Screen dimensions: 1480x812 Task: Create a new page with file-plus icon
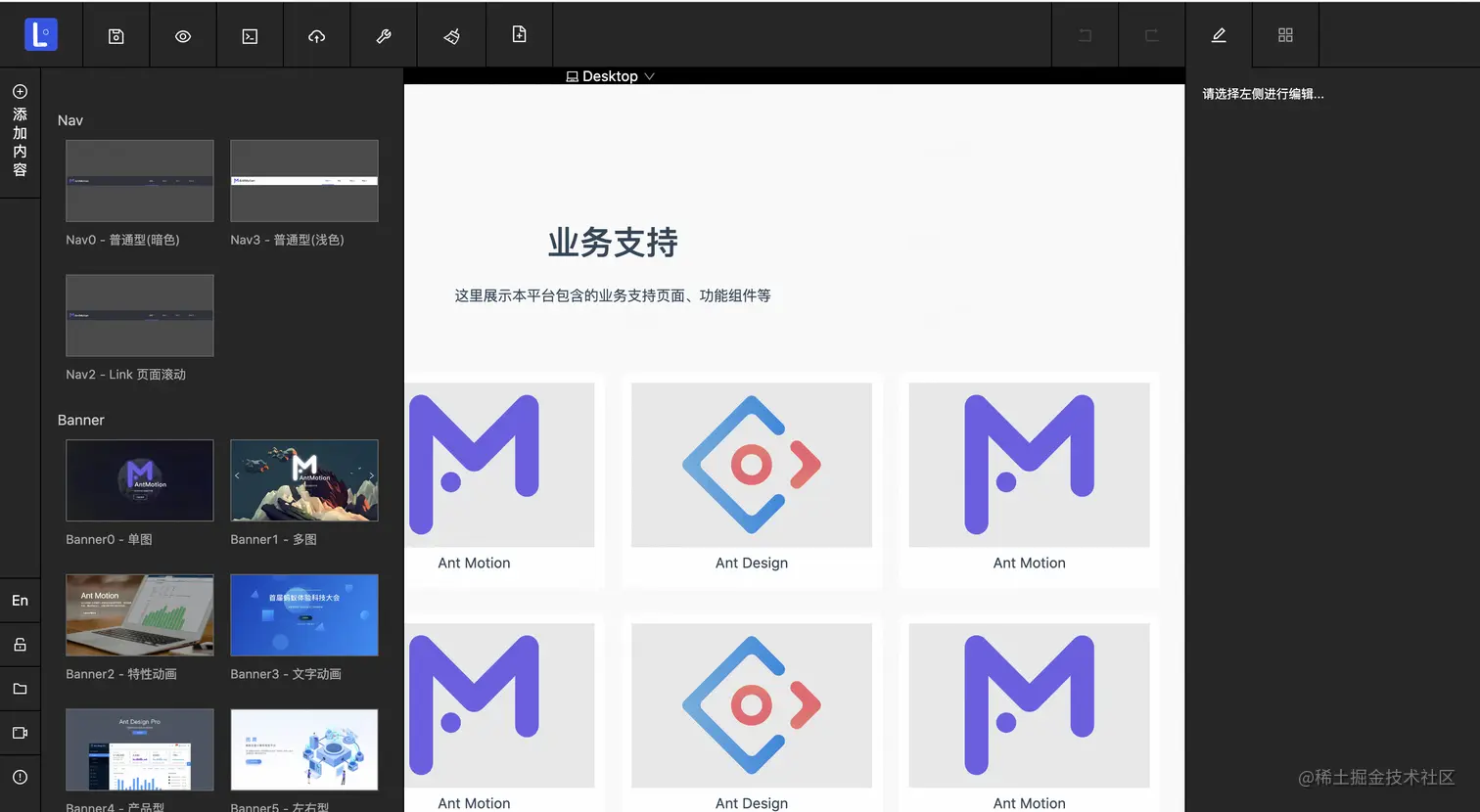pos(520,34)
